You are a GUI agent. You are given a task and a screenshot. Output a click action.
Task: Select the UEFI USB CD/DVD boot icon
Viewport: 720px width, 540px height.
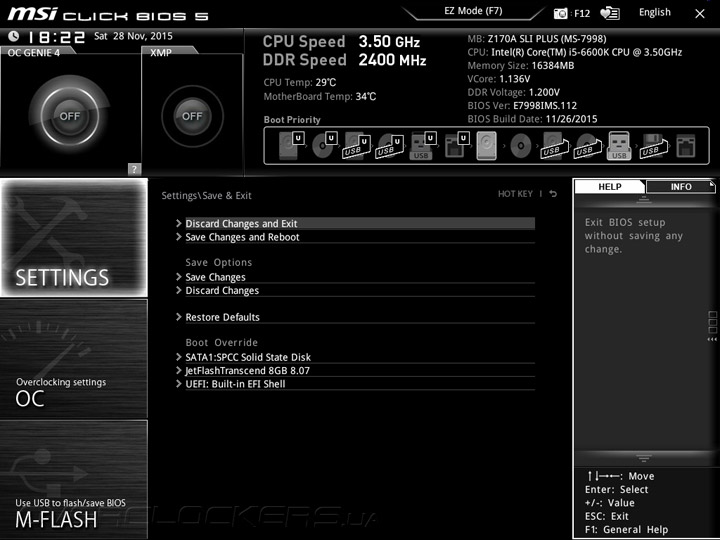(x=389, y=146)
